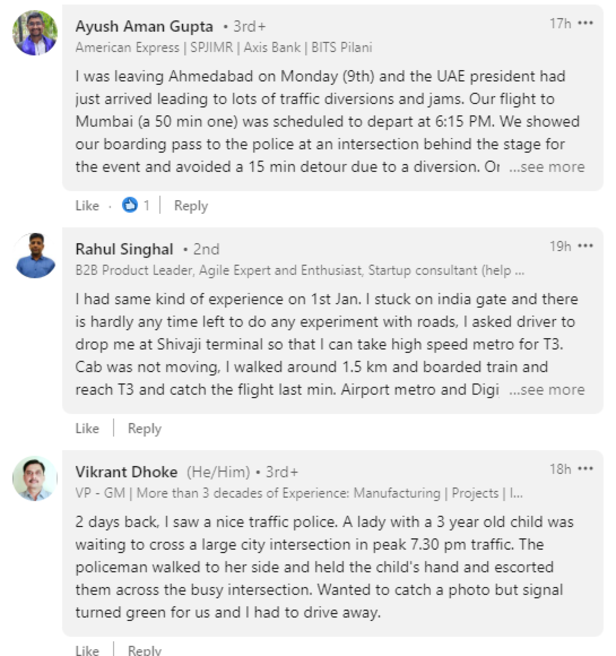Open Rahul Singhal's profile picture
This screenshot has height=656, width=616.
point(35,256)
